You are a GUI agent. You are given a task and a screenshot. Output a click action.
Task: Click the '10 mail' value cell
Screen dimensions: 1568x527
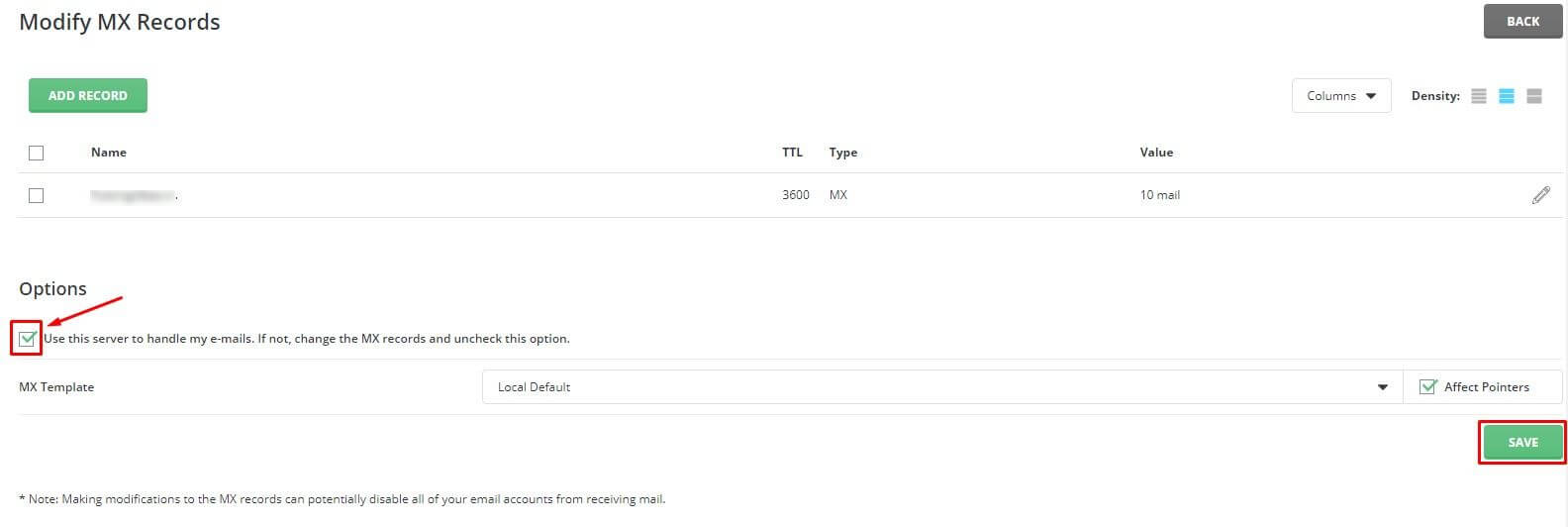click(1160, 195)
